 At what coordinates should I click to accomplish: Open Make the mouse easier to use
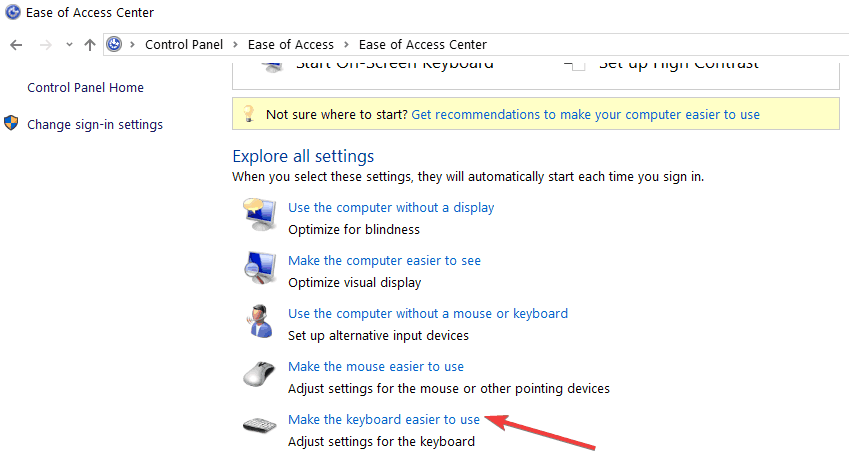376,367
